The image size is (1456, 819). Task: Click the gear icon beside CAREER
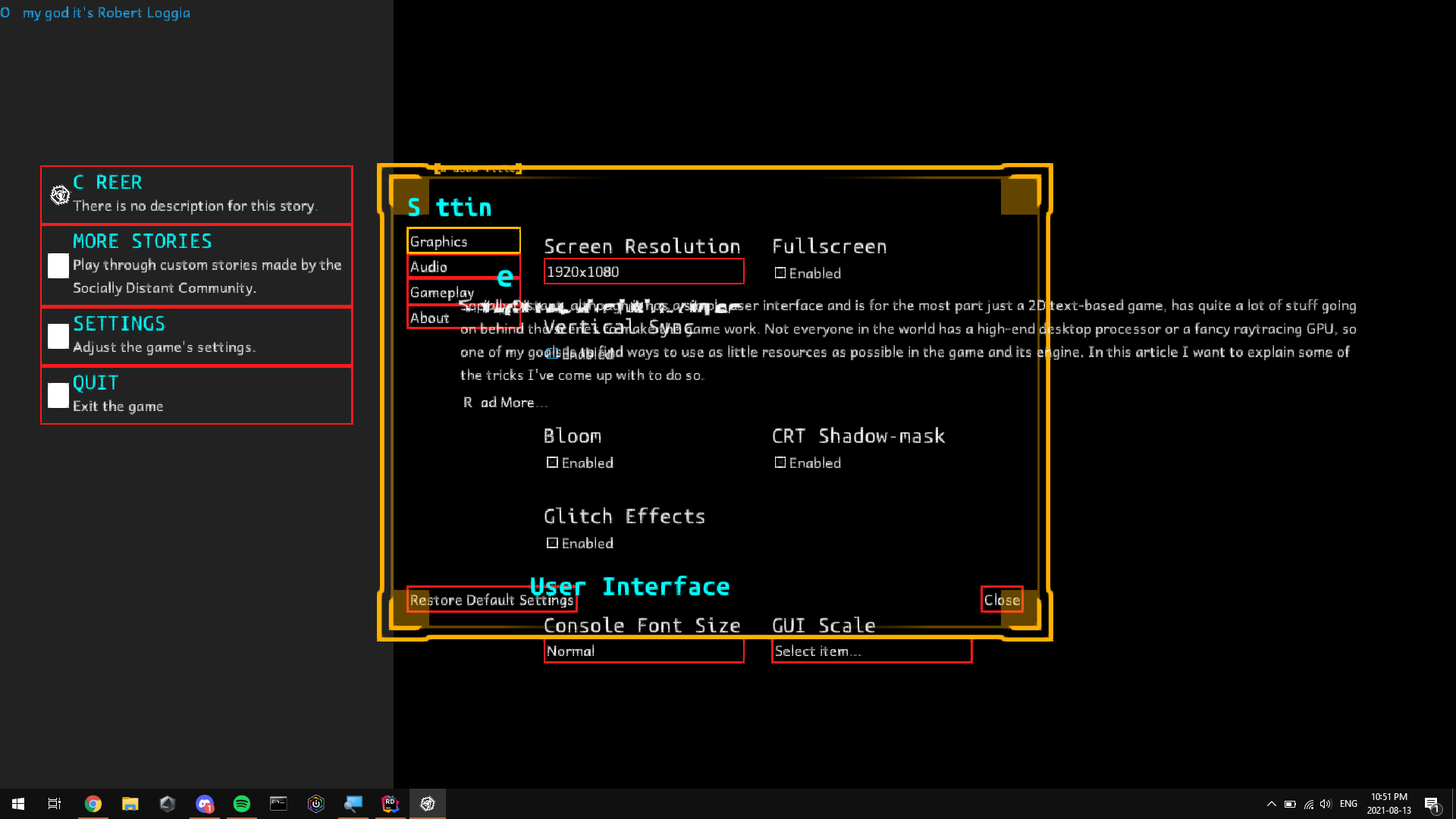58,195
